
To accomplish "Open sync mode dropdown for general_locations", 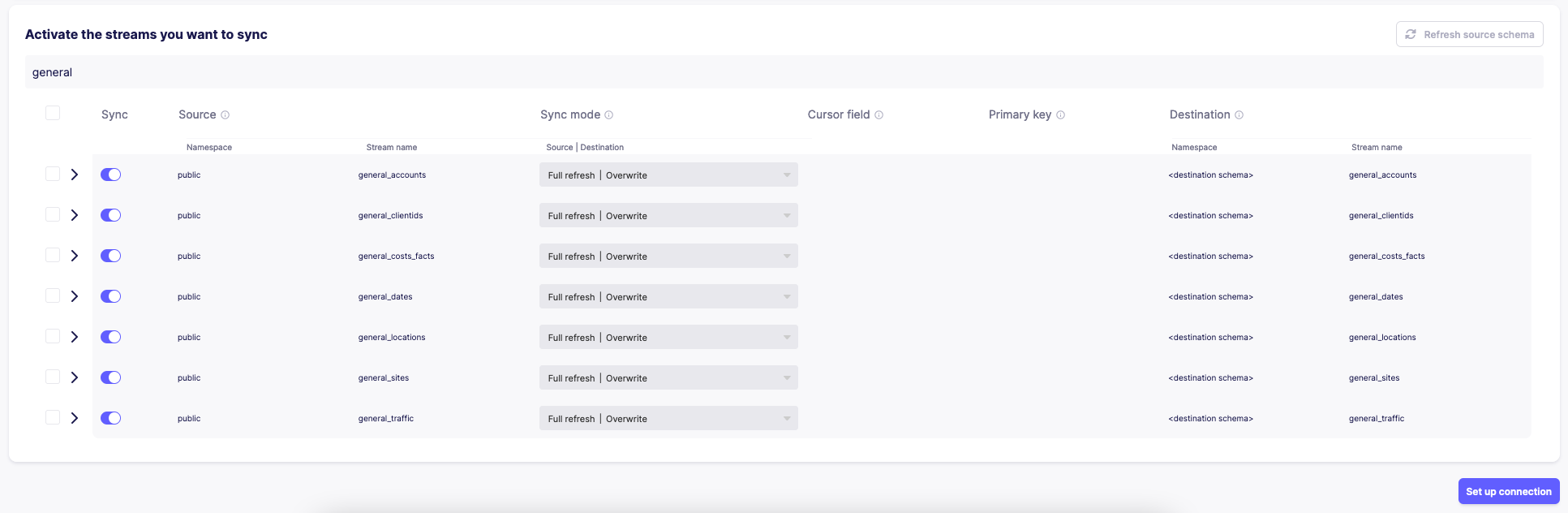I will [x=668, y=337].
